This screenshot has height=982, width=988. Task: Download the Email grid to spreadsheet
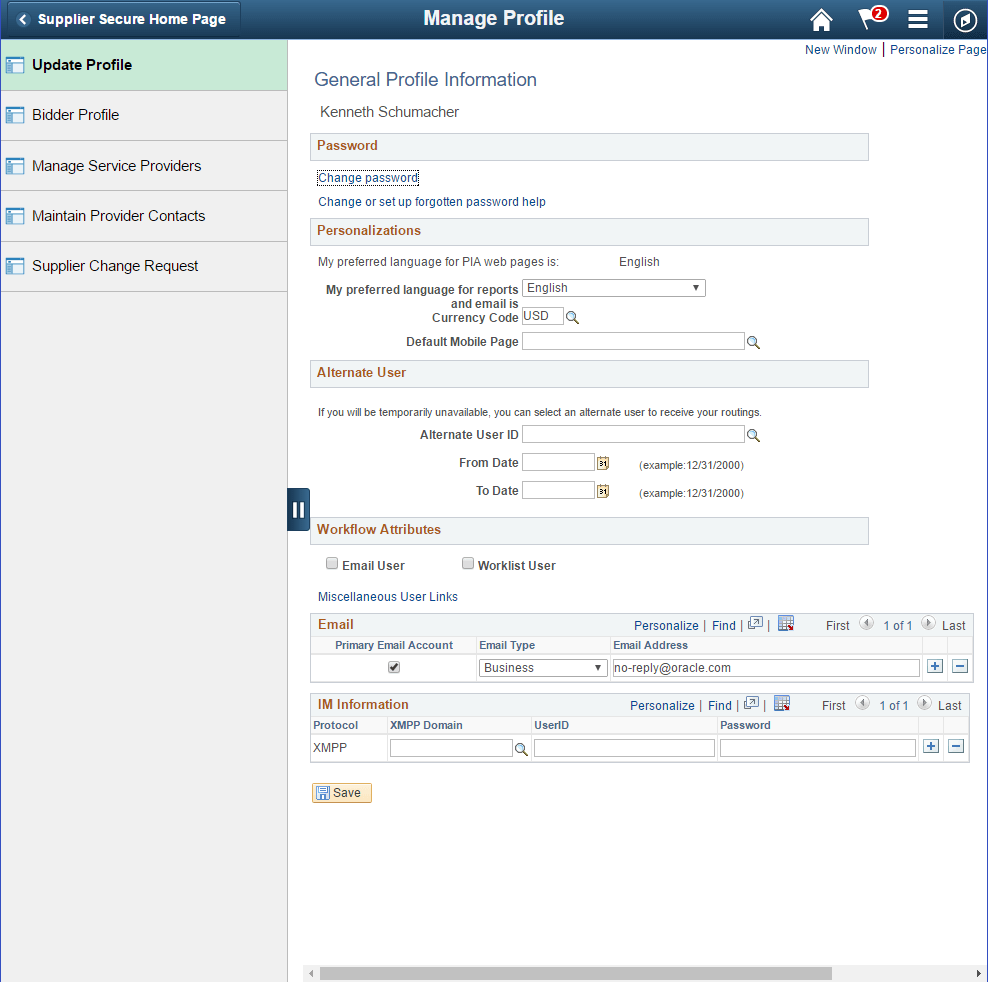[x=786, y=623]
